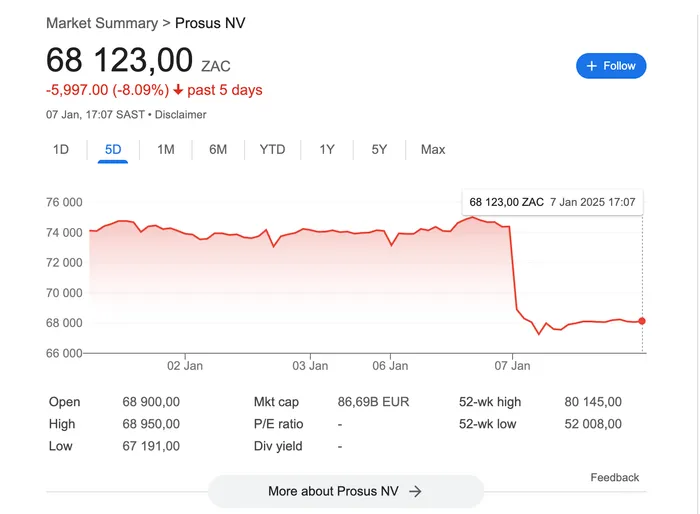Click the 07 Jan marker on chart axis

pyautogui.click(x=512, y=366)
